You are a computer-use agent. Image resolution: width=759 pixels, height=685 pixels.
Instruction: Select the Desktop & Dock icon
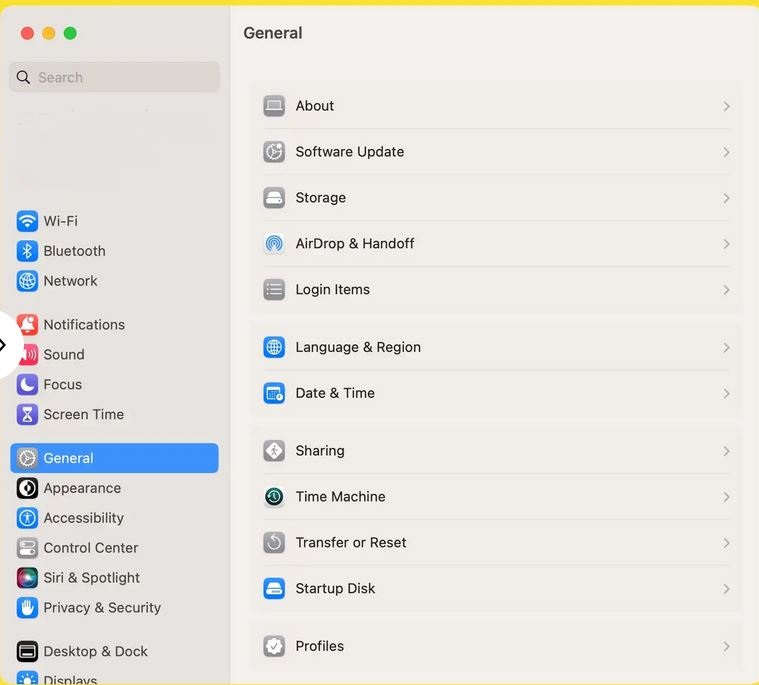pyautogui.click(x=27, y=652)
